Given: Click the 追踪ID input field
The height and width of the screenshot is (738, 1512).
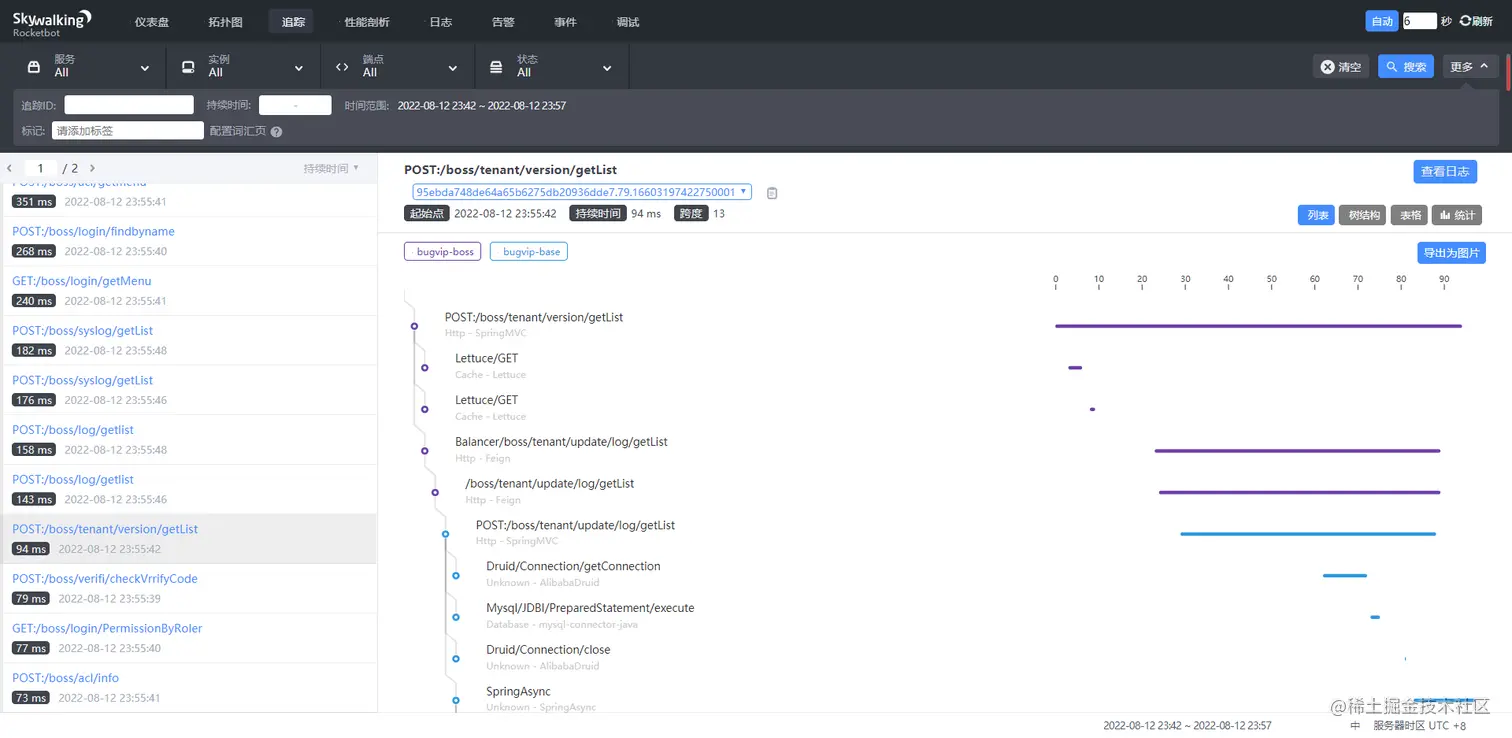Looking at the screenshot, I should coord(129,105).
